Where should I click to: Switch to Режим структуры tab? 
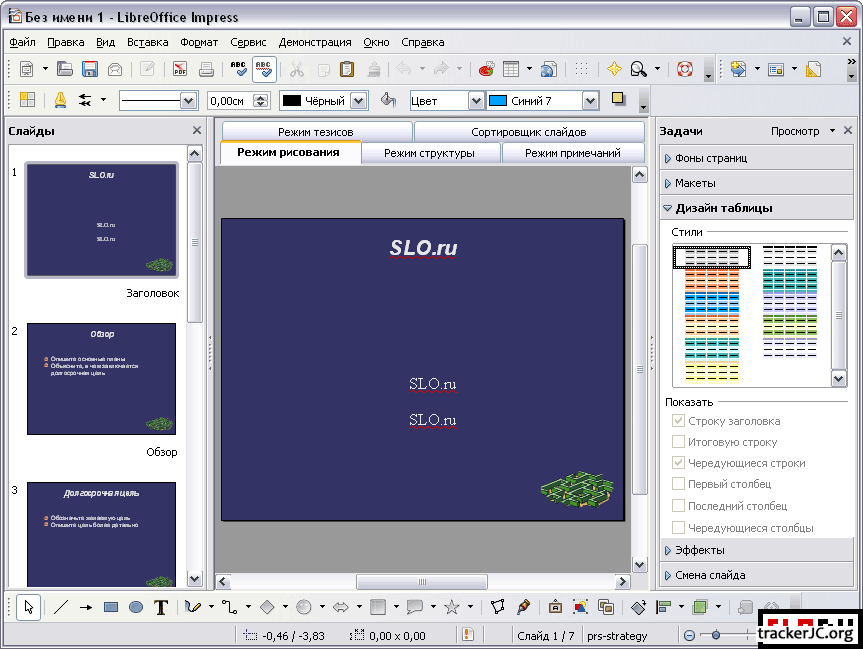(429, 153)
